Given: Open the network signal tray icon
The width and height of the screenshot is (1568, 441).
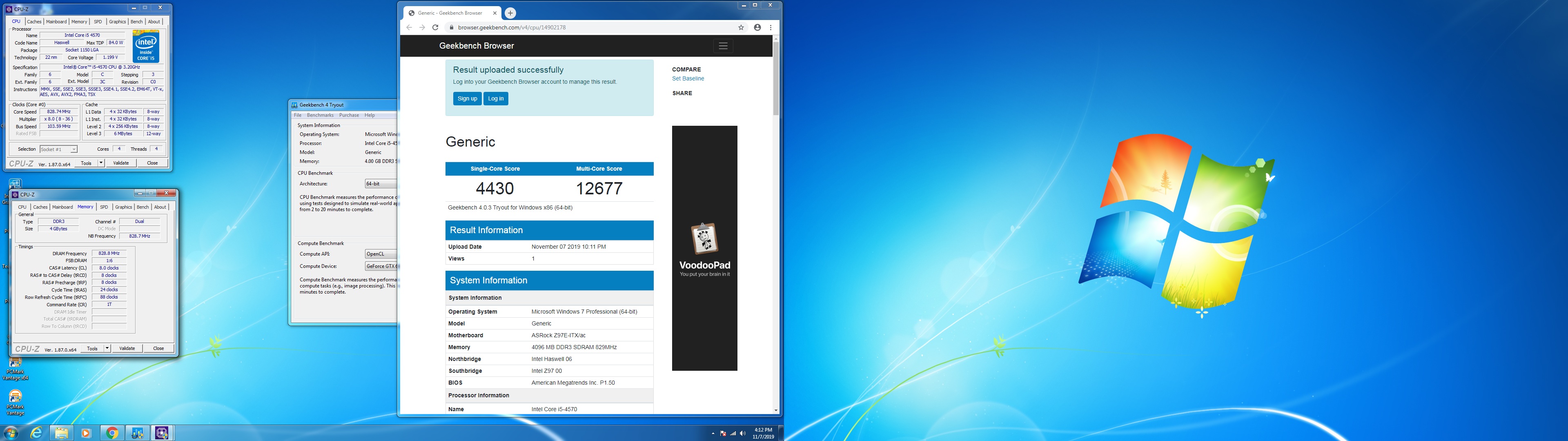Looking at the screenshot, I should [x=733, y=434].
